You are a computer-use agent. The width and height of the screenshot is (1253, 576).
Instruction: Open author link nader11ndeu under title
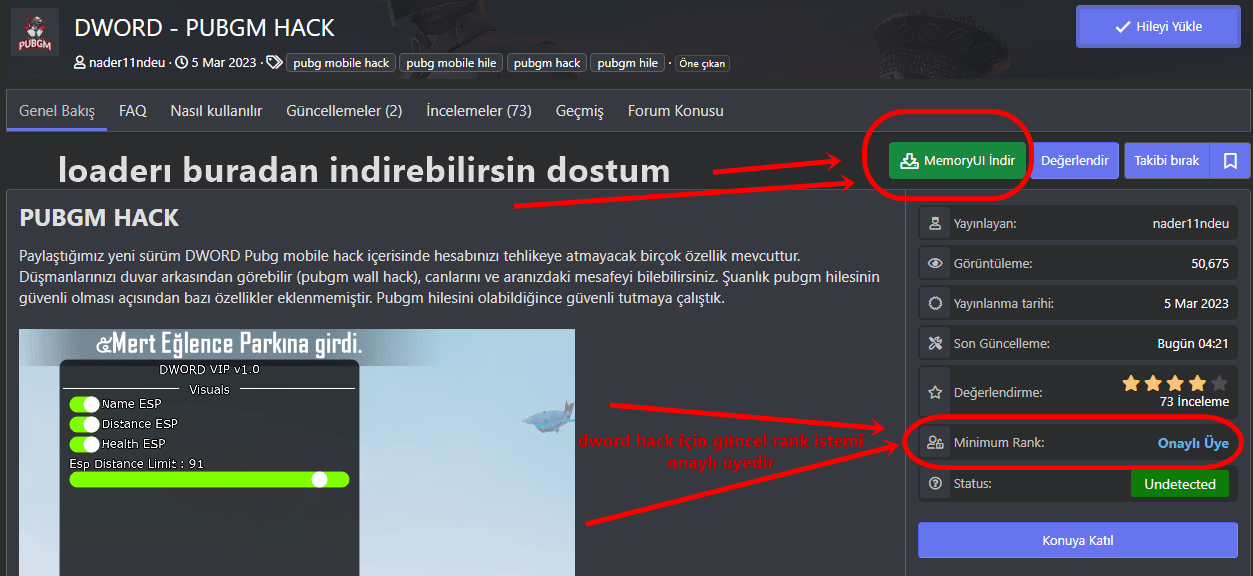click(128, 62)
